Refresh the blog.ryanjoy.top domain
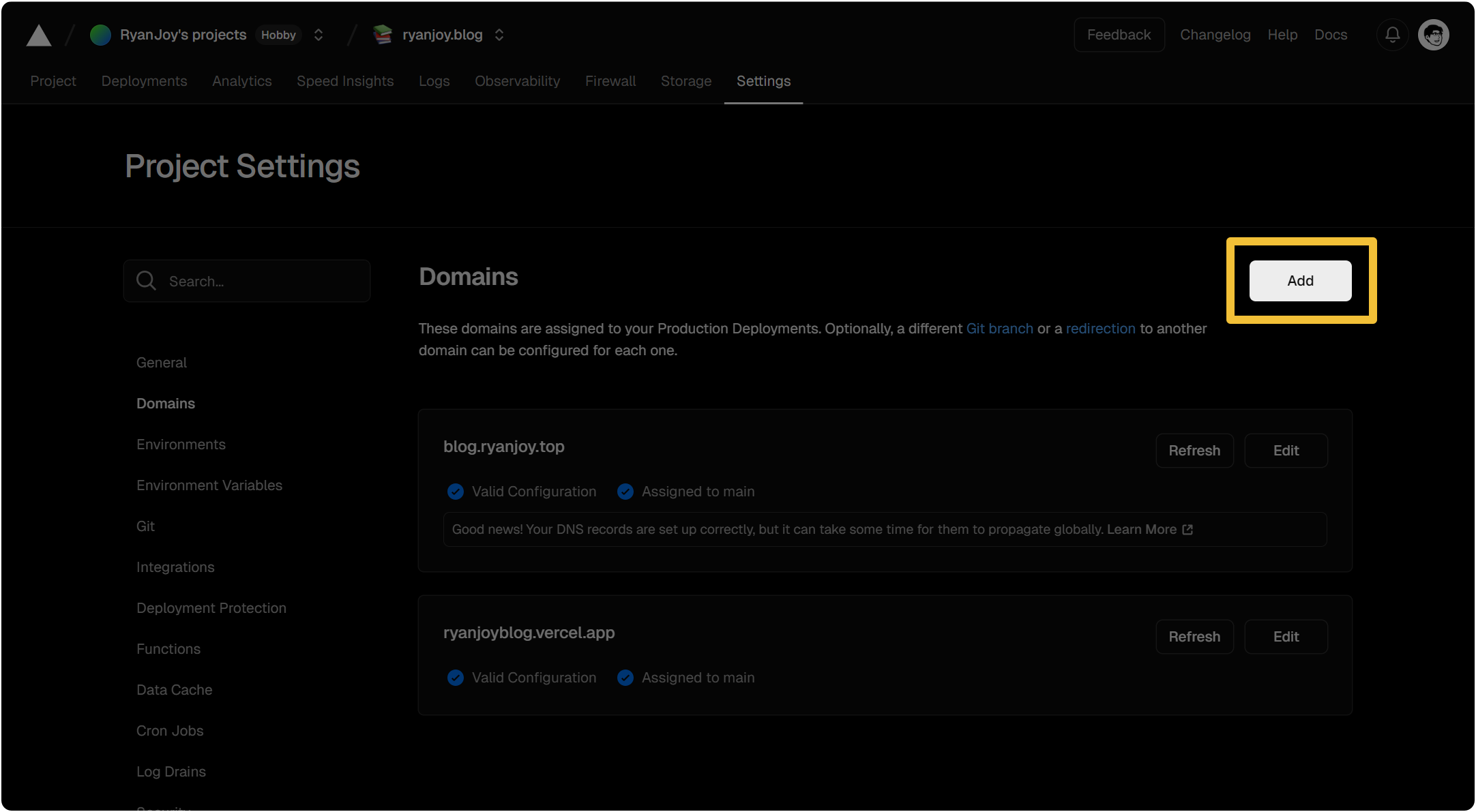1476x812 pixels. 1194,451
